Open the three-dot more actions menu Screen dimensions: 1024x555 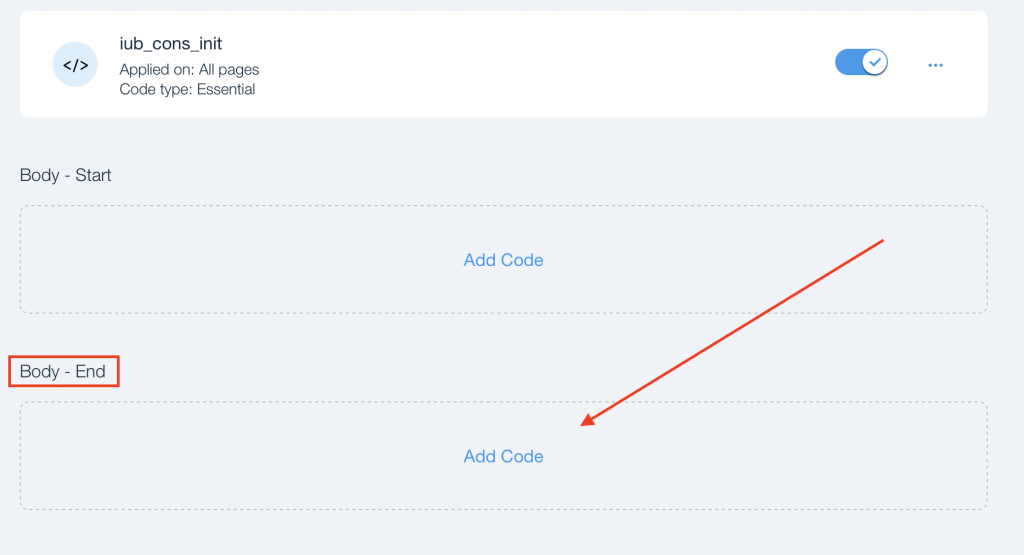tap(935, 65)
